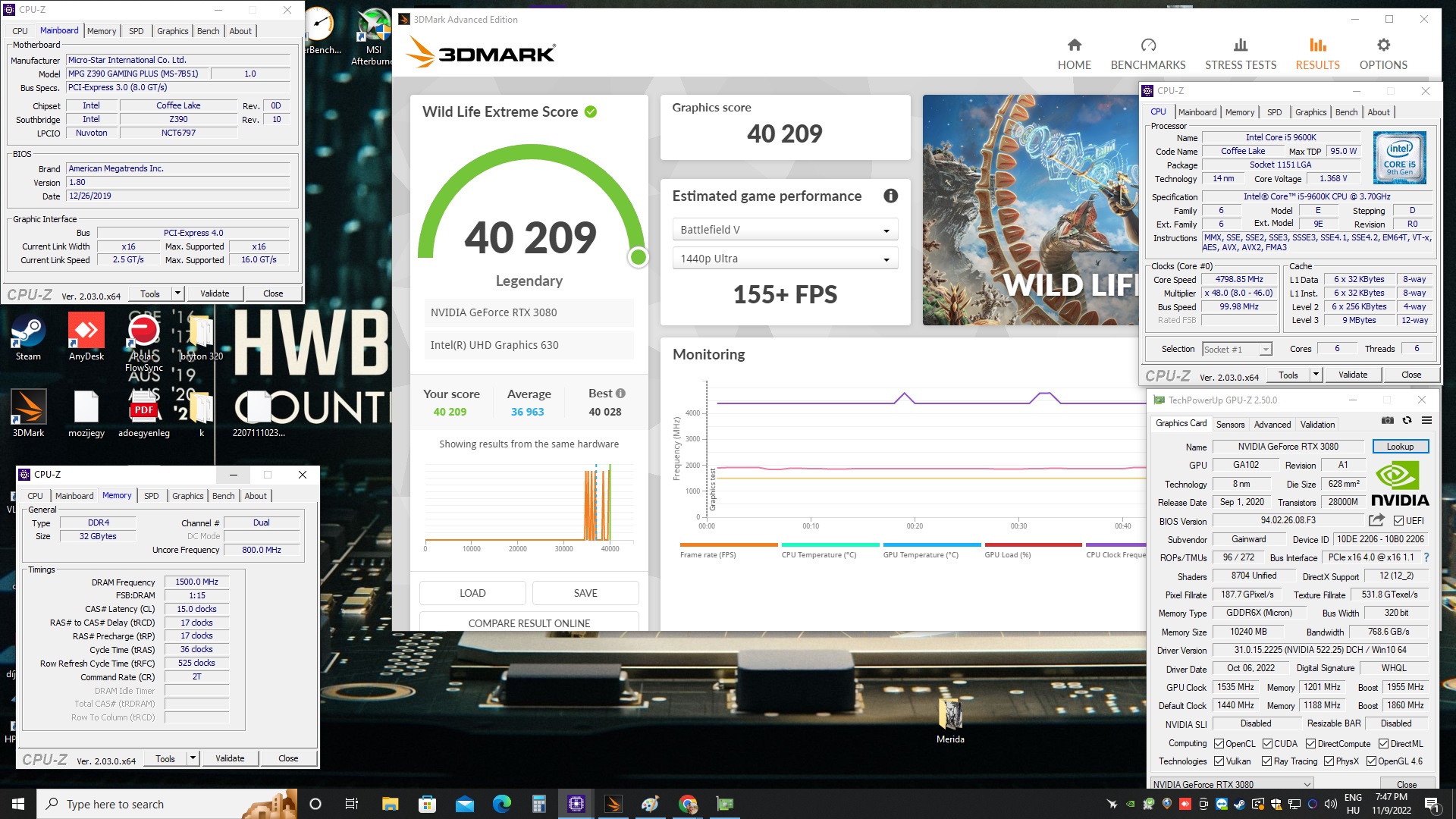Open the 3DMark desktop shortcut
This screenshot has width=1456, height=819.
point(28,413)
